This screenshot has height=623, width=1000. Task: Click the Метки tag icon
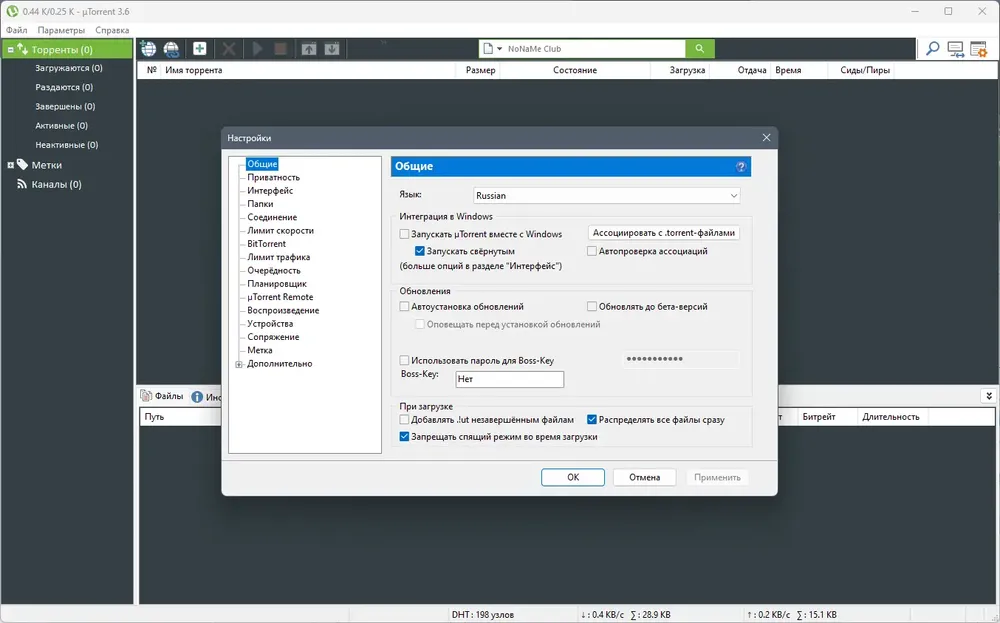(x=22, y=165)
